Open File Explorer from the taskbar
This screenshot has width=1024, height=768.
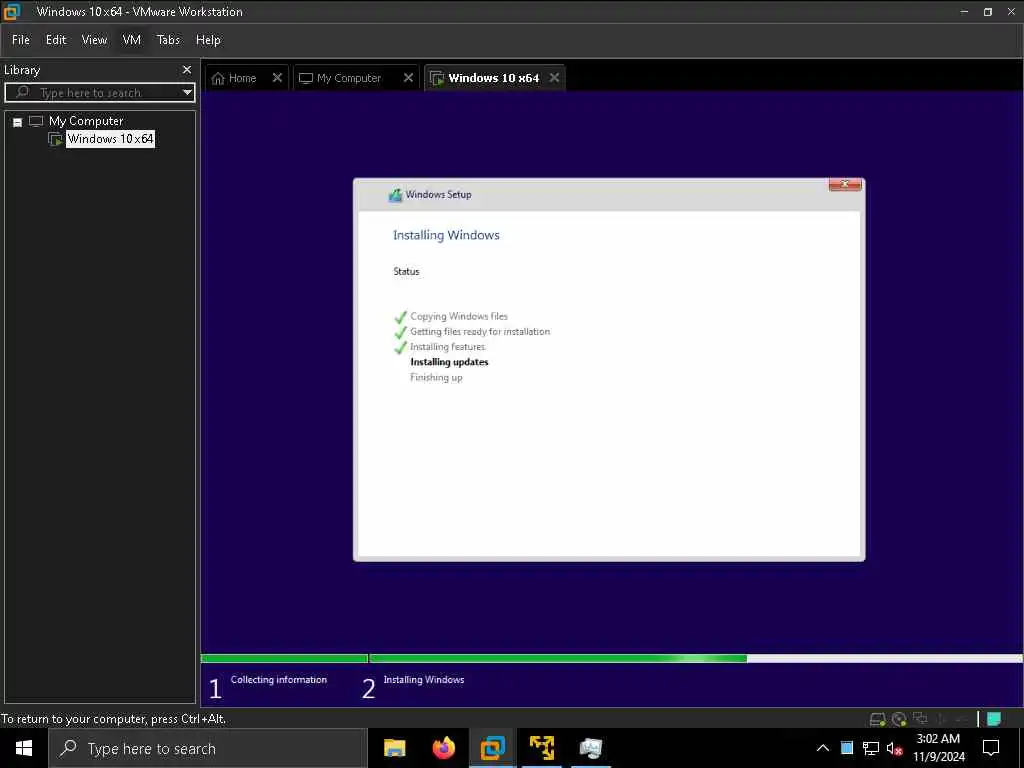[394, 748]
